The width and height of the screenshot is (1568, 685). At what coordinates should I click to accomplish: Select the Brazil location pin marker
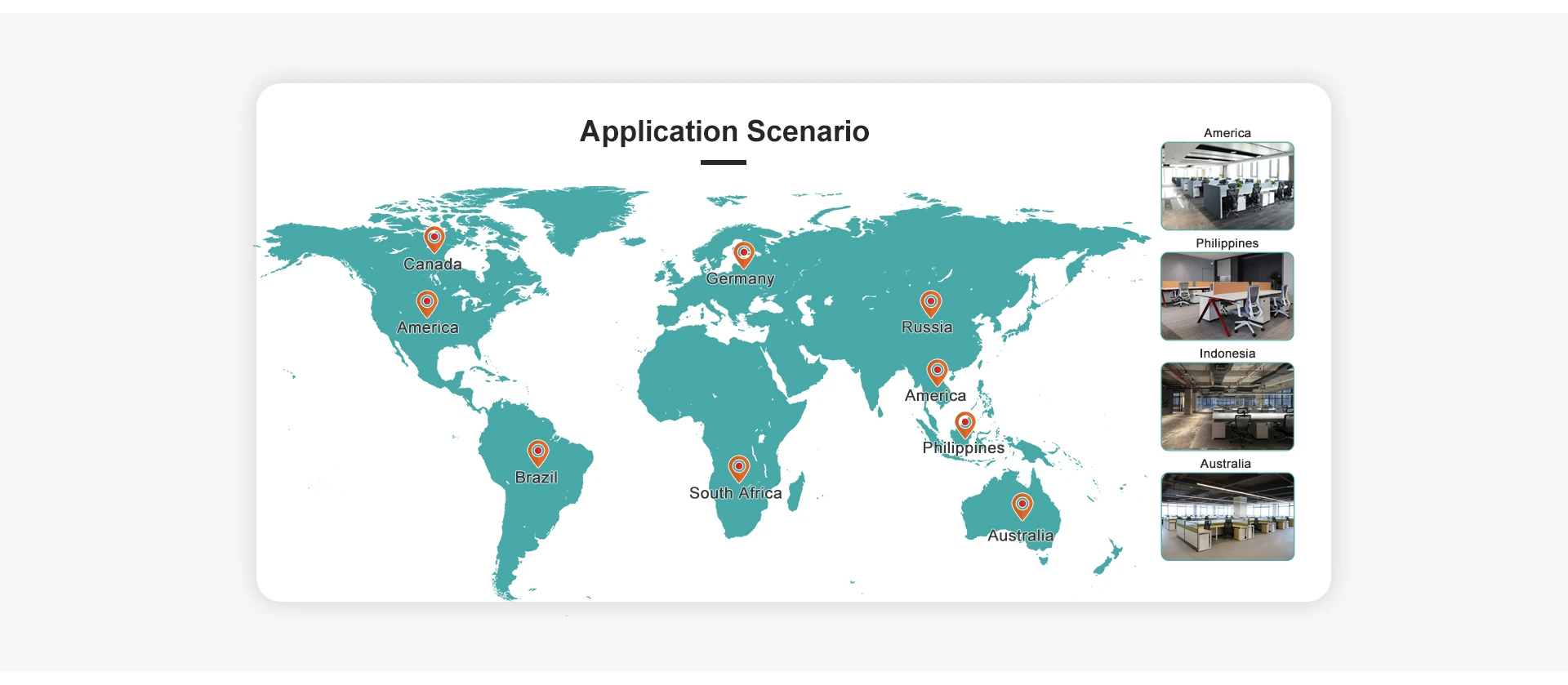pos(537,452)
